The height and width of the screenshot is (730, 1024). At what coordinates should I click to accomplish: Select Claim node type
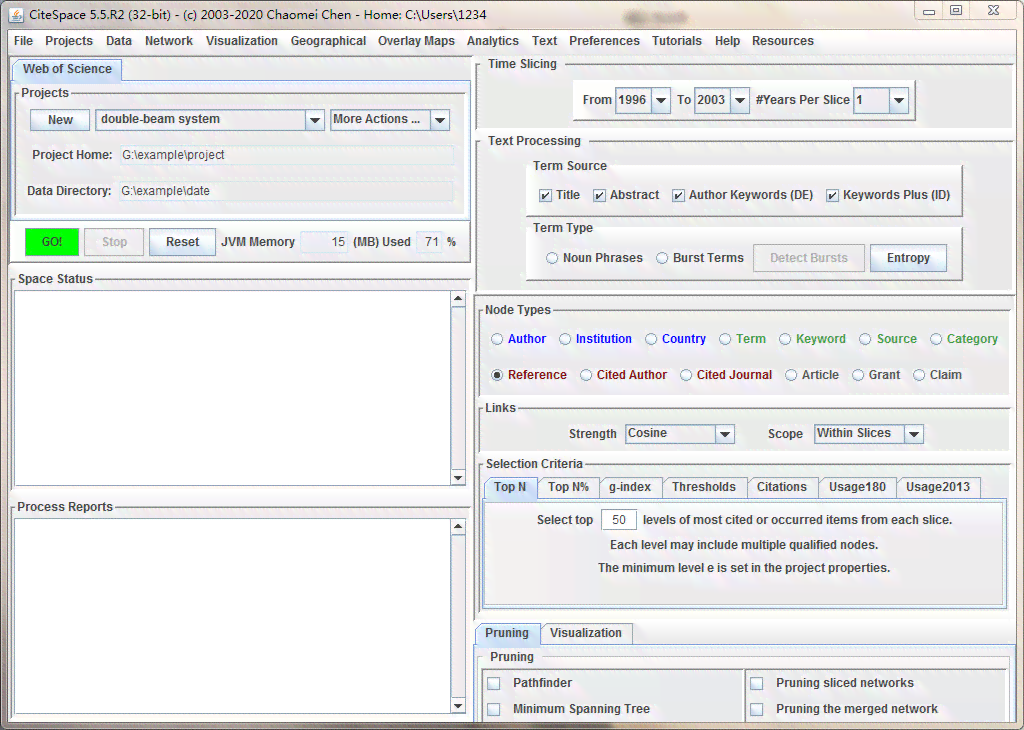[919, 375]
